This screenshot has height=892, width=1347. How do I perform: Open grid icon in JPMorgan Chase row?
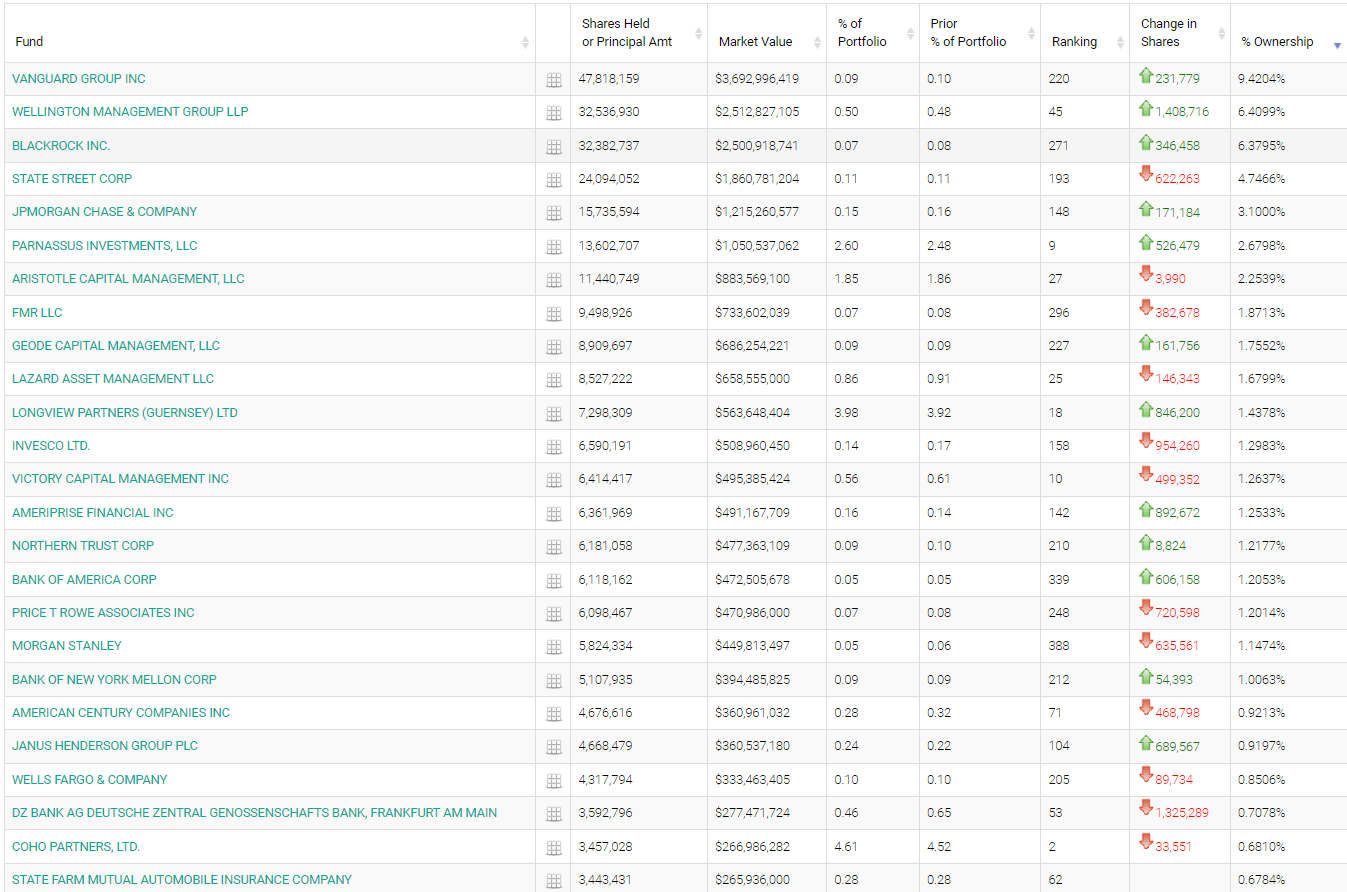click(x=553, y=213)
